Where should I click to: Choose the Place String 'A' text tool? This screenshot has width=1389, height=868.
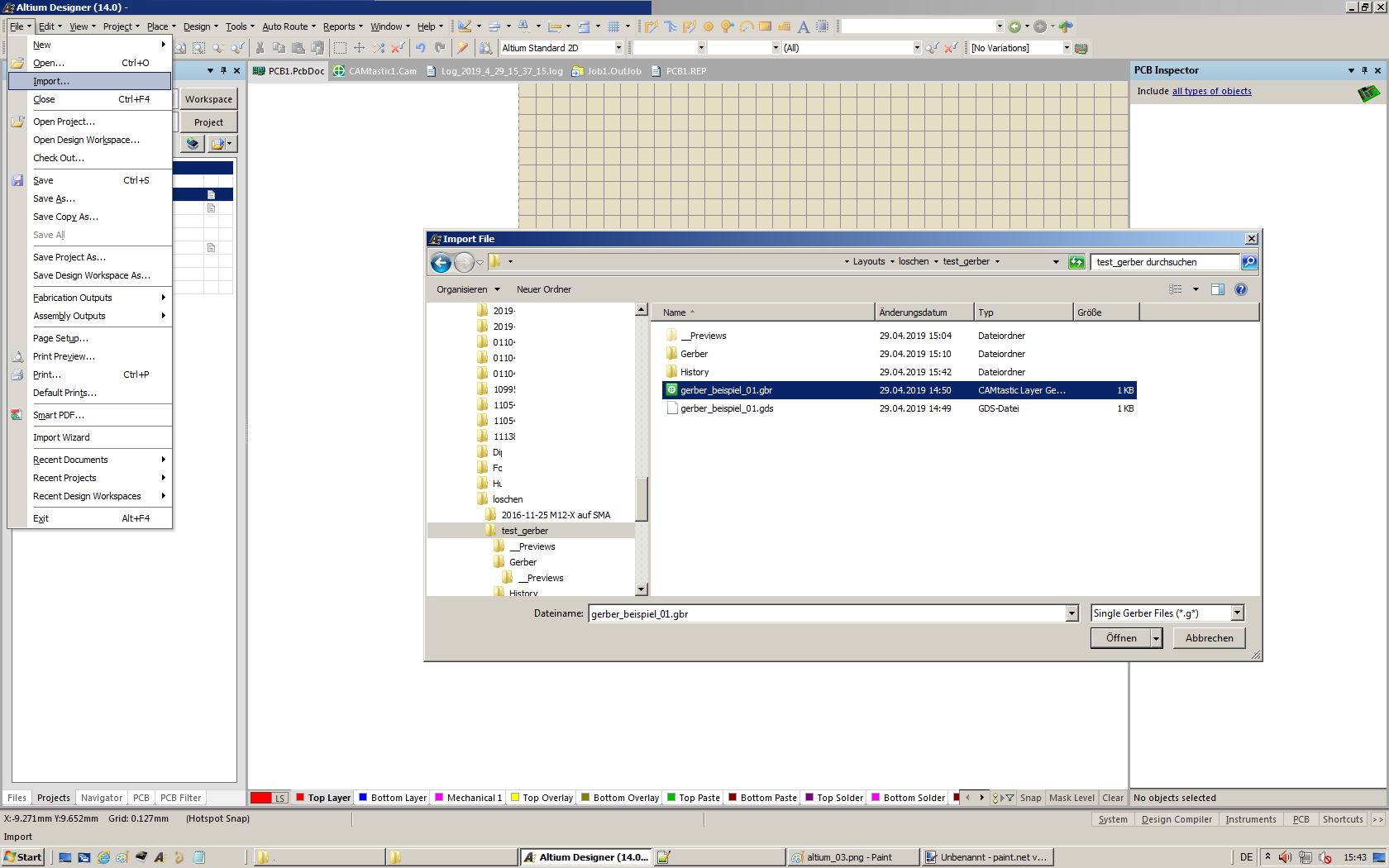803,26
